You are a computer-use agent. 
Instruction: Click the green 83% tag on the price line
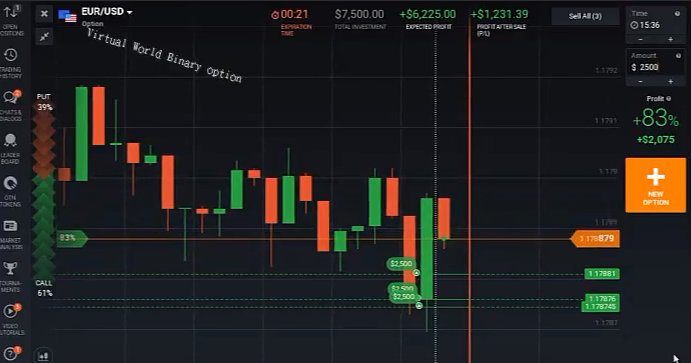pos(72,238)
